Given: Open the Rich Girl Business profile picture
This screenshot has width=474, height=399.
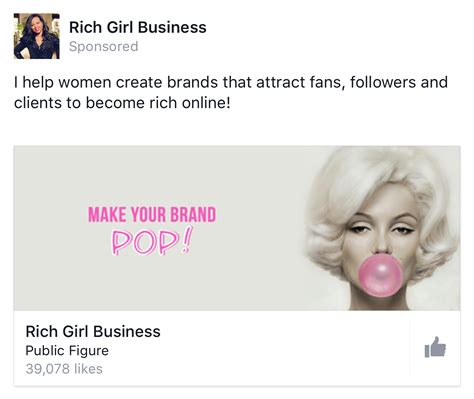Looking at the screenshot, I should tap(37, 36).
